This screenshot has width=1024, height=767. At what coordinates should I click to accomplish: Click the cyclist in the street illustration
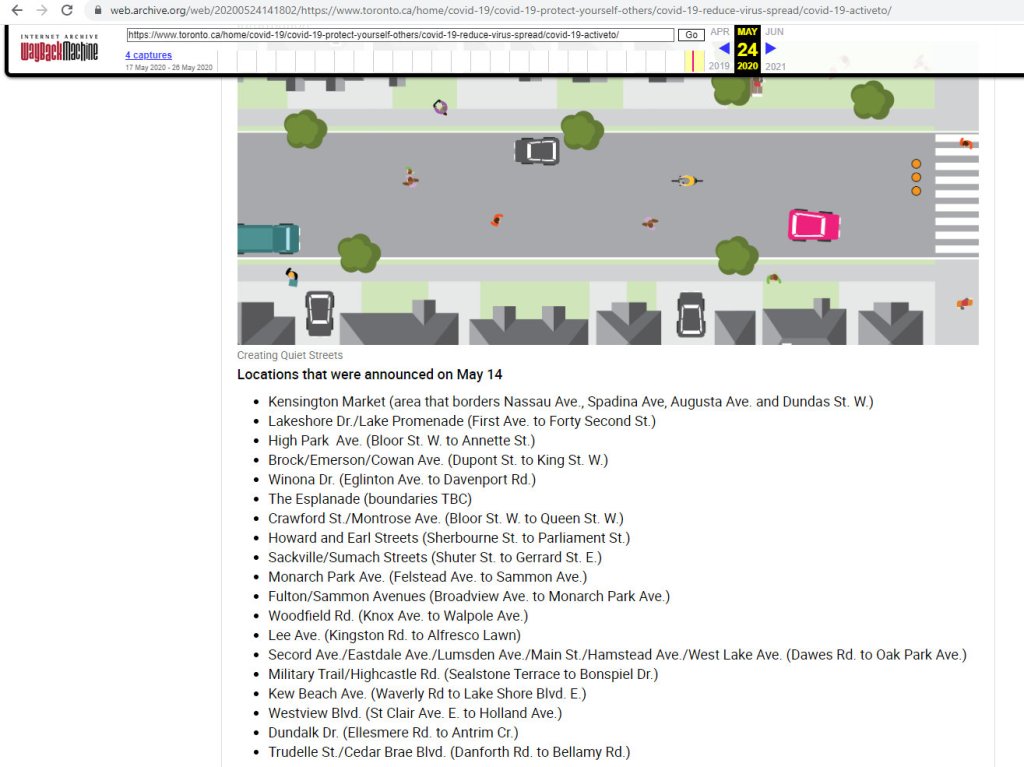[686, 180]
